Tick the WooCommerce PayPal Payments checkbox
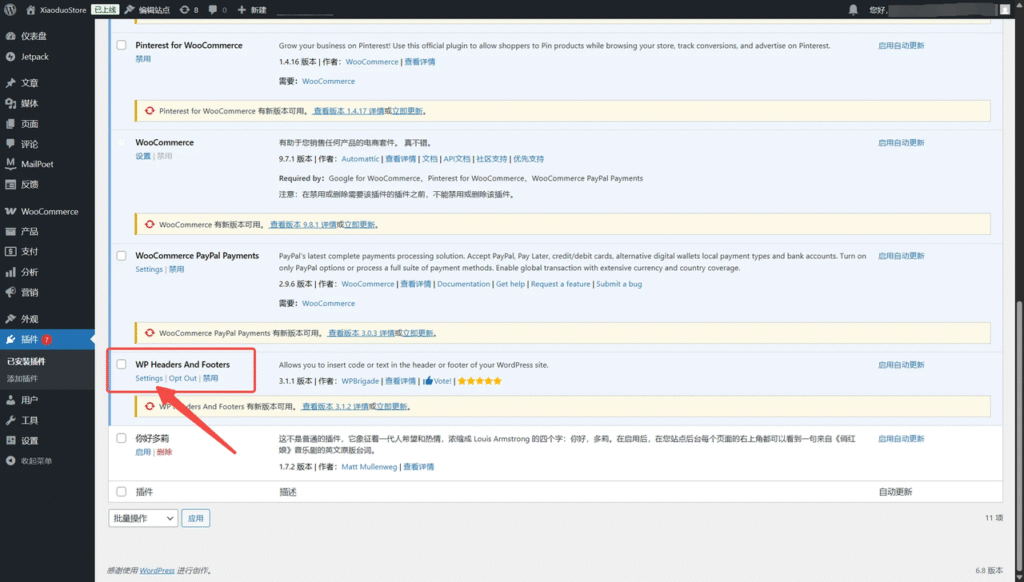1024x582 pixels. coord(121,255)
